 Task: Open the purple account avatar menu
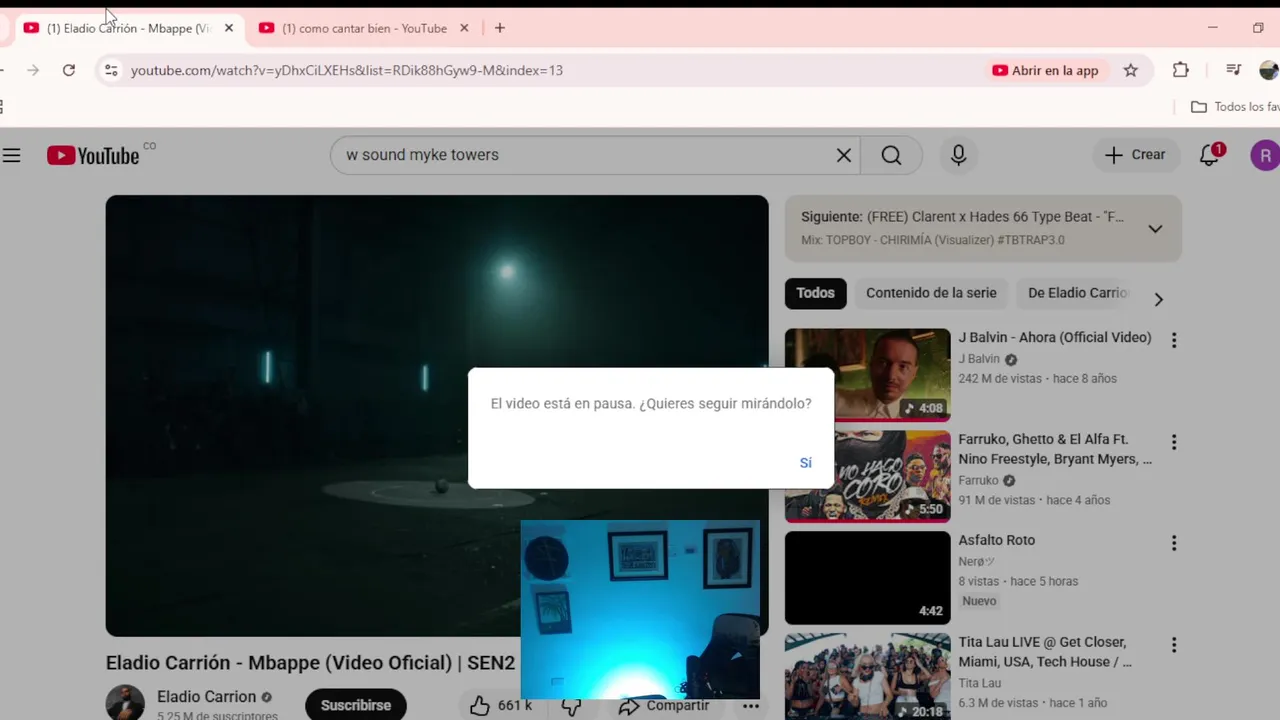(x=1265, y=155)
